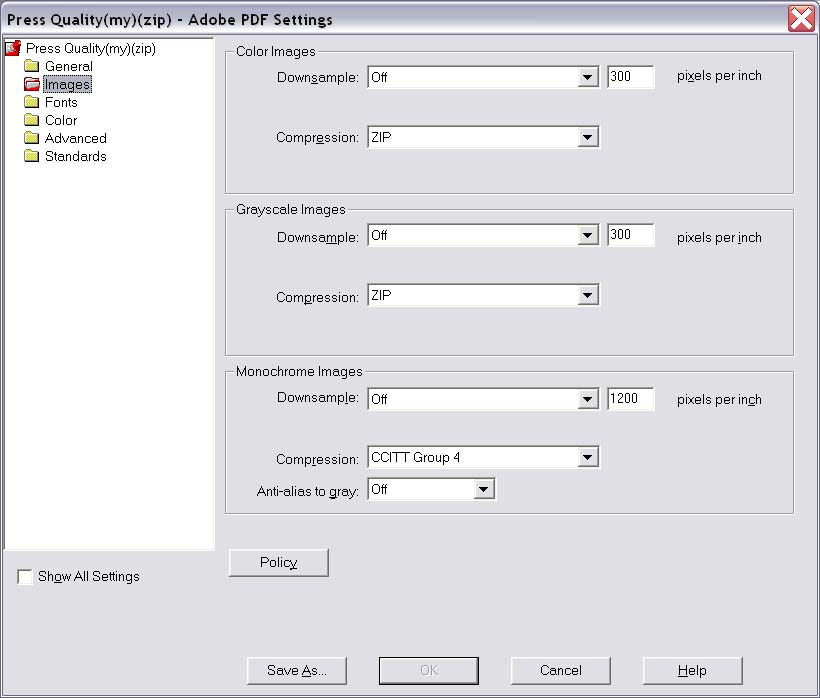
Task: Cancel the Adobe PDF Settings dialog
Action: (x=561, y=671)
